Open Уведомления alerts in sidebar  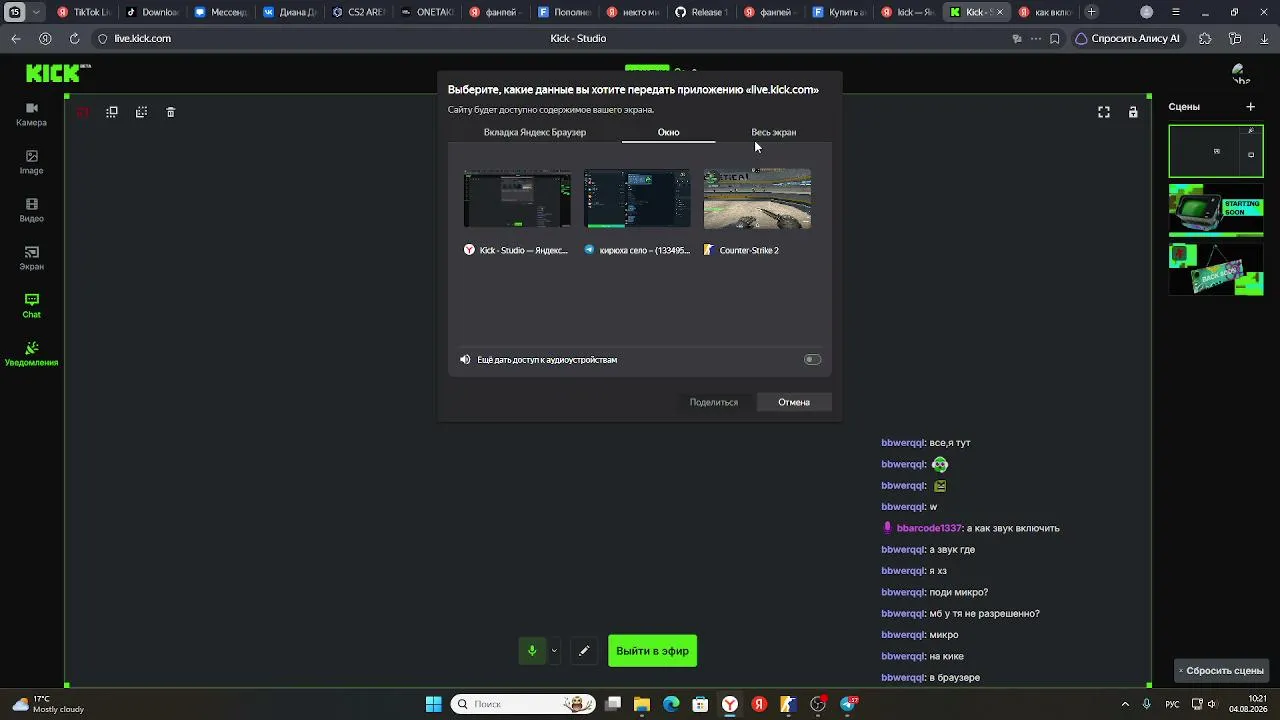pyautogui.click(x=31, y=354)
